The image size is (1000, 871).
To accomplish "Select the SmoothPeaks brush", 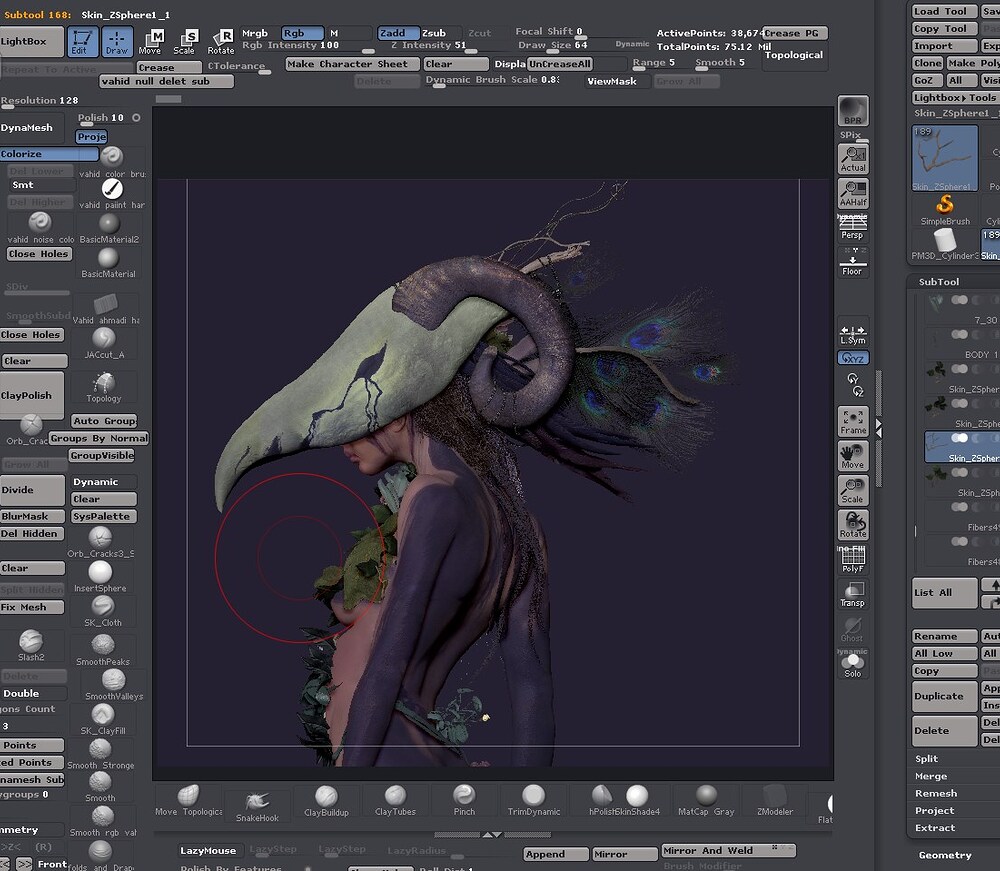I will [x=103, y=650].
